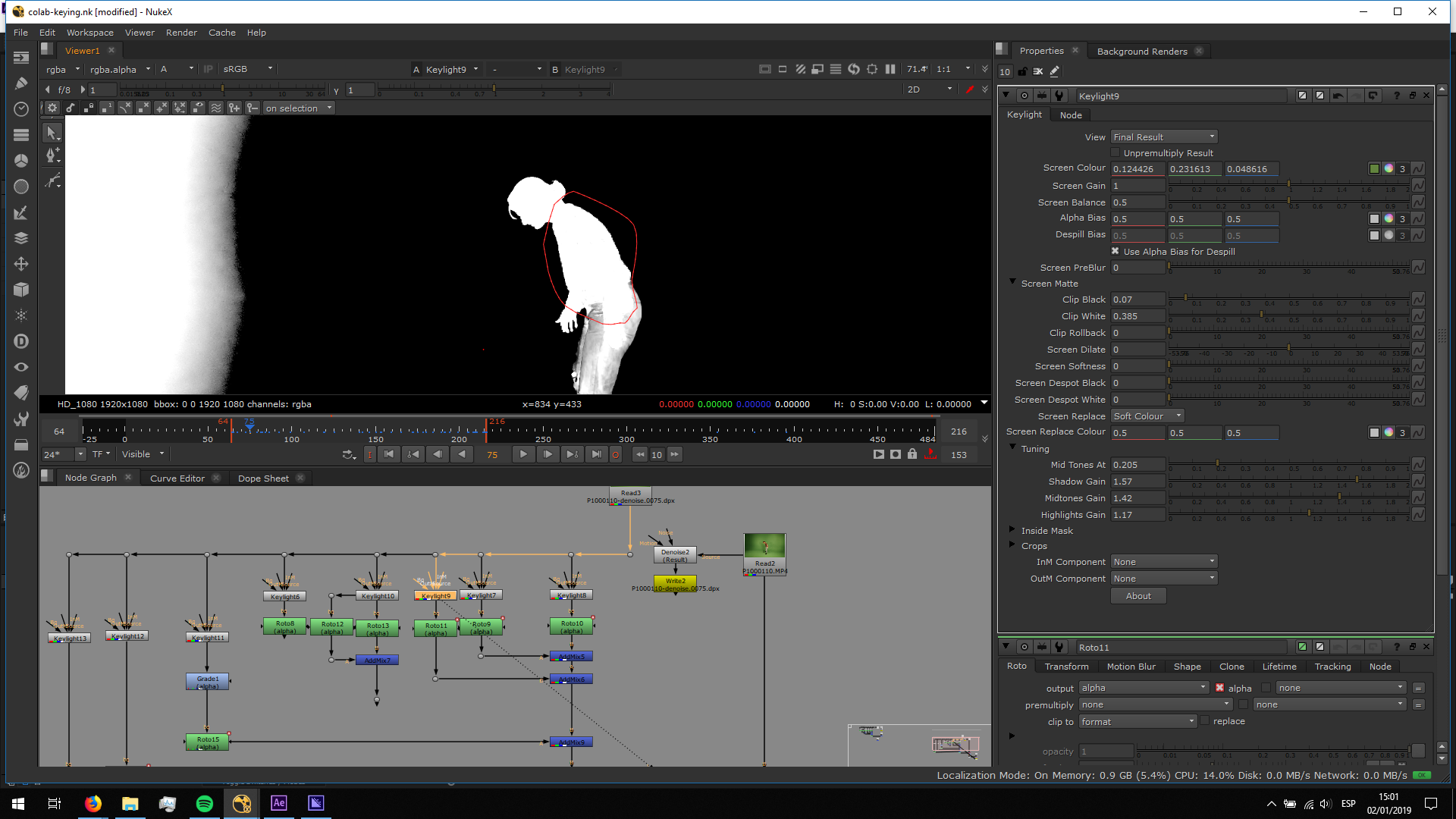This screenshot has width=1456, height=819.
Task: Expand the Inside Mask section
Action: pyautogui.click(x=1012, y=530)
